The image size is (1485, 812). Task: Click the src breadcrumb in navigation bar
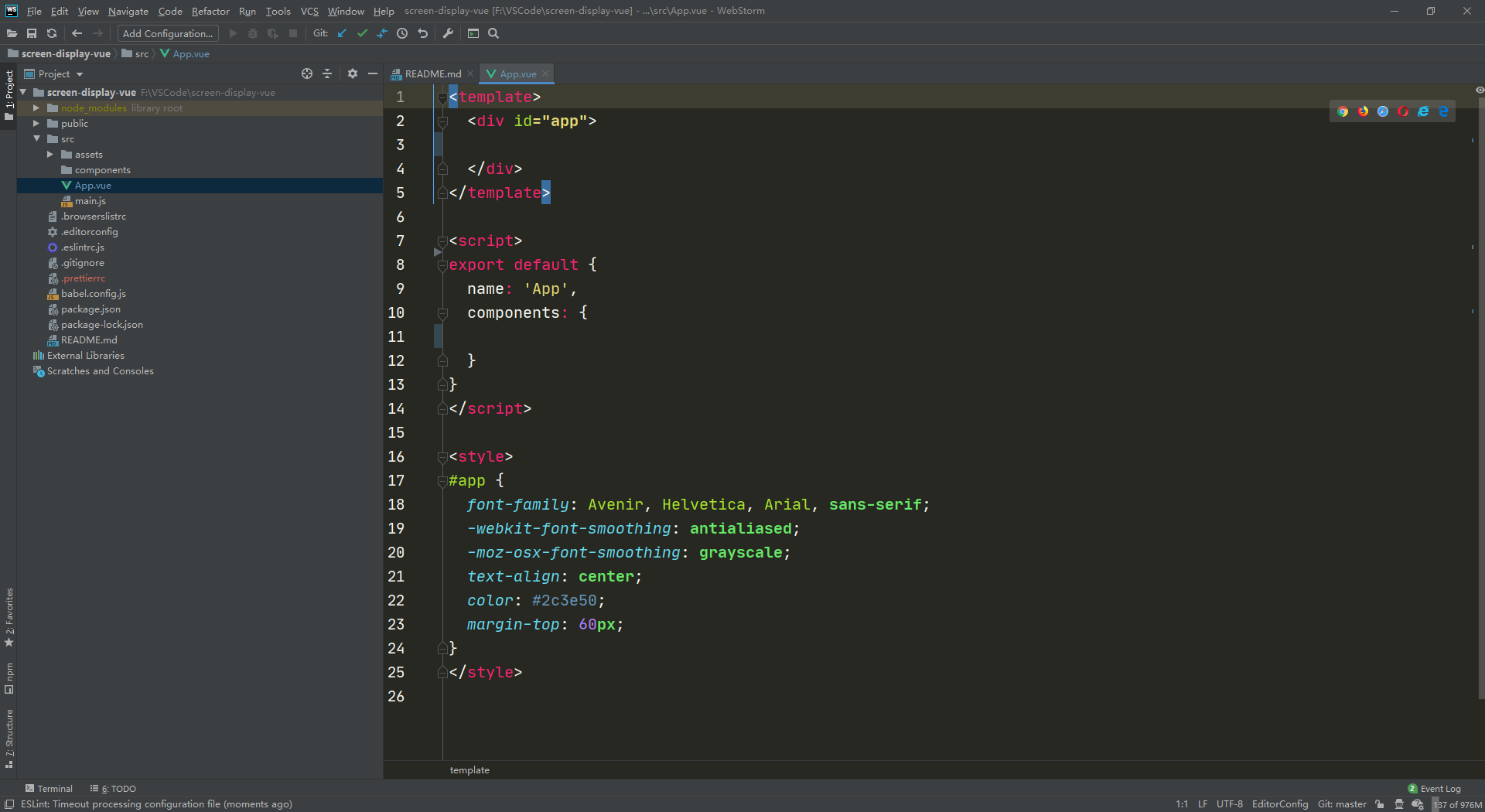coord(135,53)
